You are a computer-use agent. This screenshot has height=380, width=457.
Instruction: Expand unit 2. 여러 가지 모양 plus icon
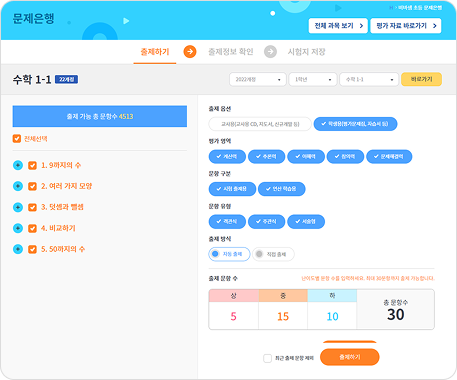coord(18,186)
